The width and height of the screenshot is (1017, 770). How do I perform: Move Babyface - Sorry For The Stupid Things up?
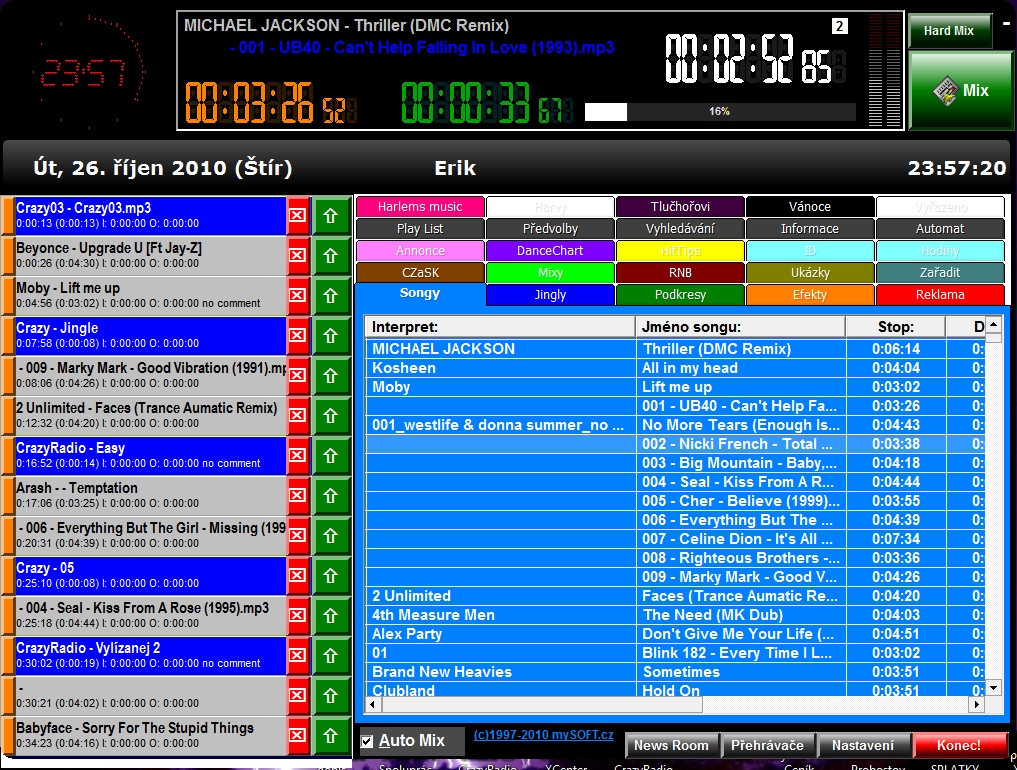click(331, 736)
